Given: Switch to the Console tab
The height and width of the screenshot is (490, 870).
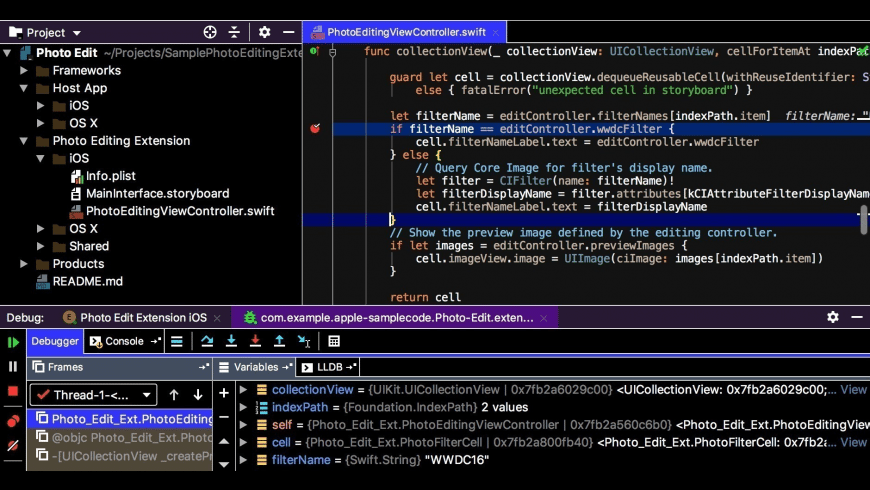Looking at the screenshot, I should point(119,341).
